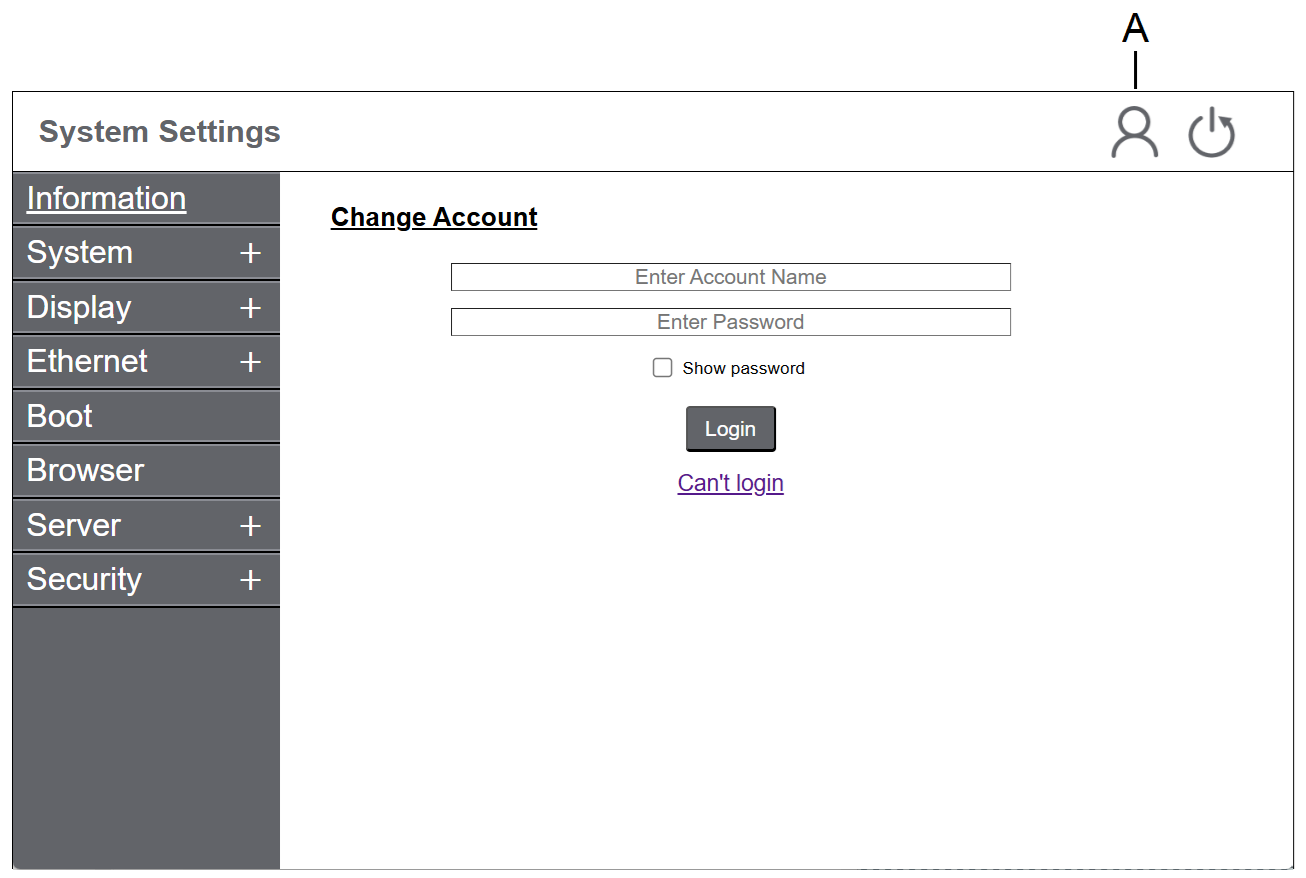Focus the Enter Password field
The image size is (1306, 878).
point(730,322)
